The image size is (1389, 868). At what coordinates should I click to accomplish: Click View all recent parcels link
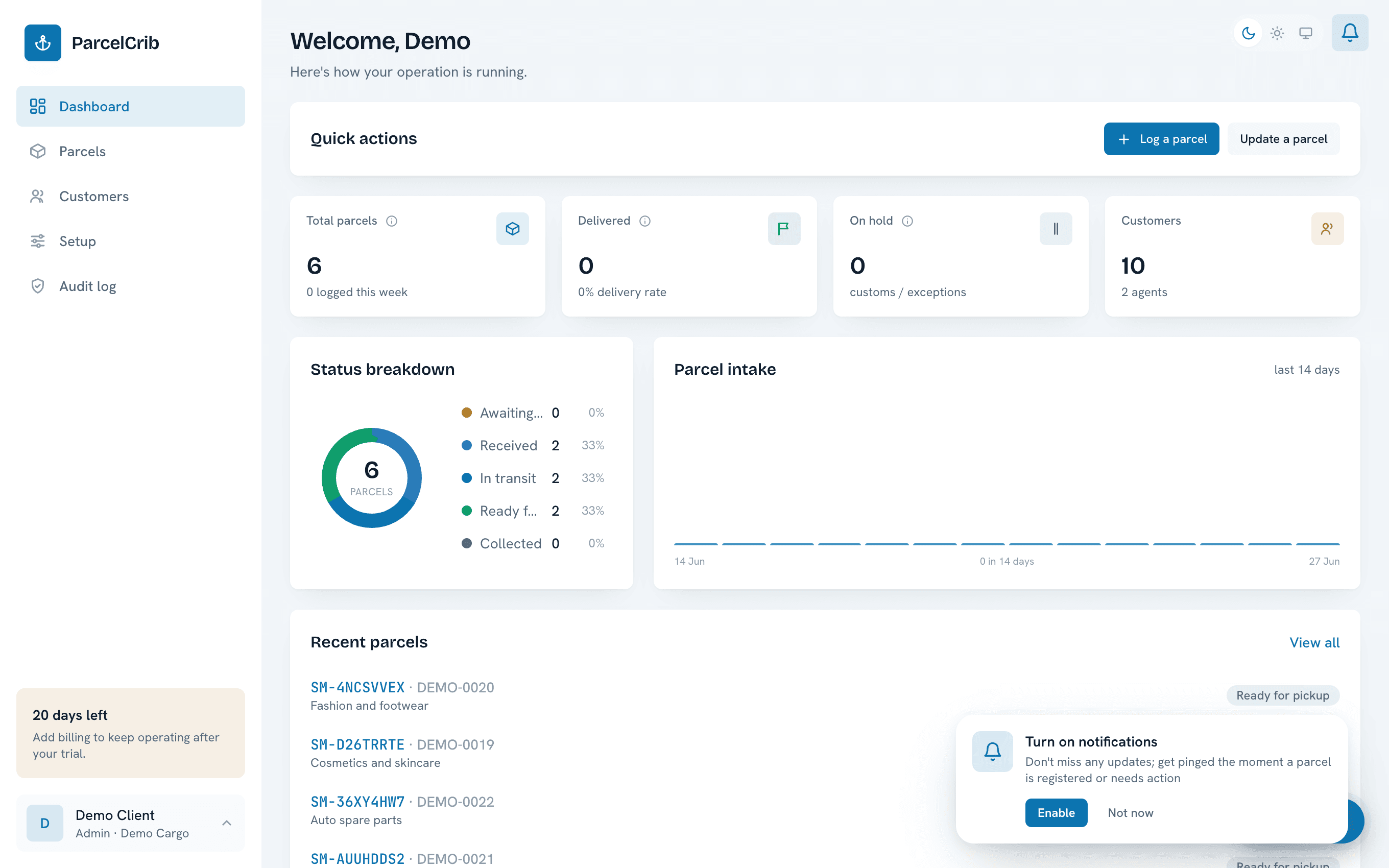pyautogui.click(x=1314, y=642)
